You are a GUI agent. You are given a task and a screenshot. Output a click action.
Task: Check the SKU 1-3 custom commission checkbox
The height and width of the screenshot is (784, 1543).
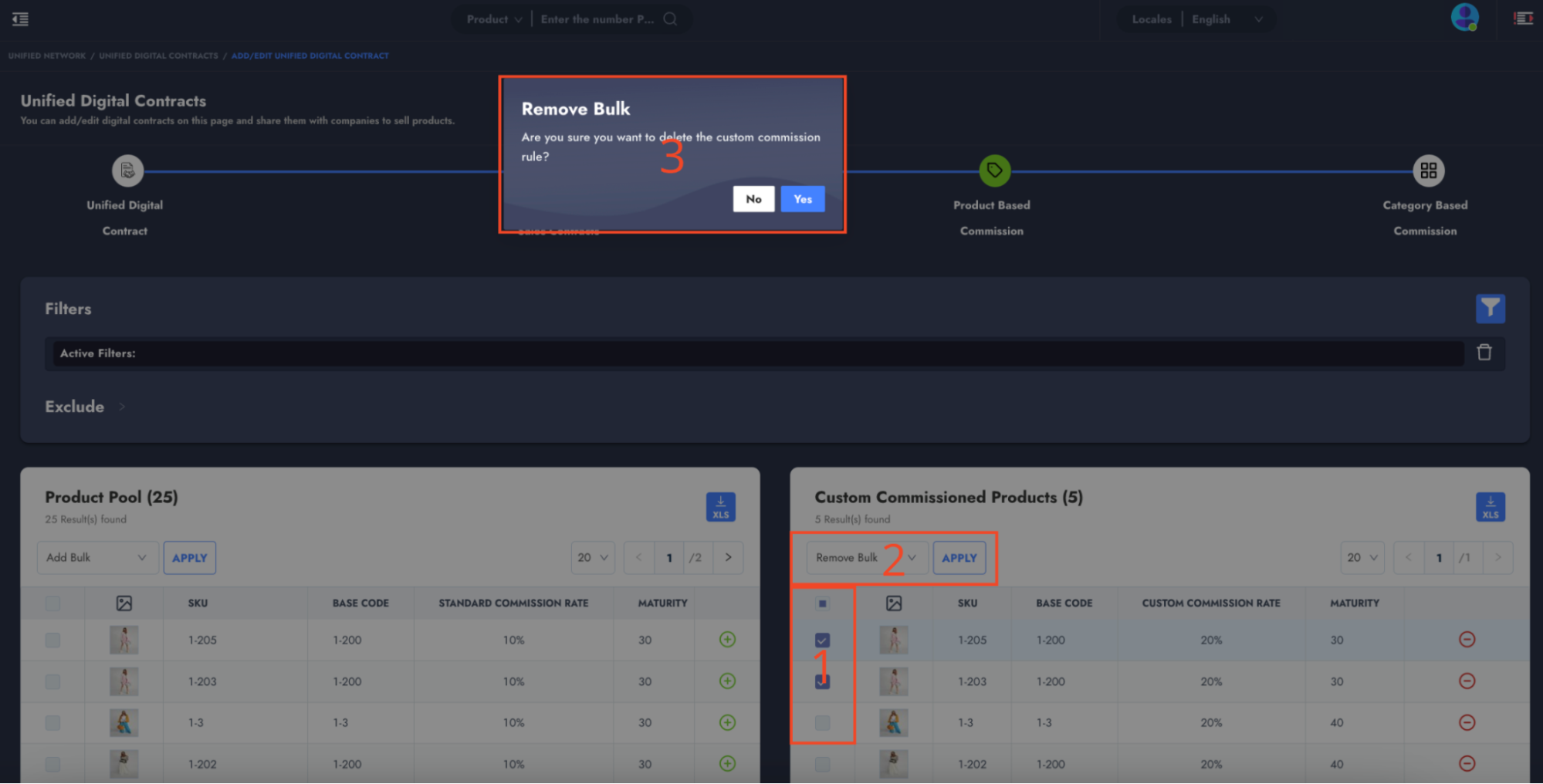[822, 723]
